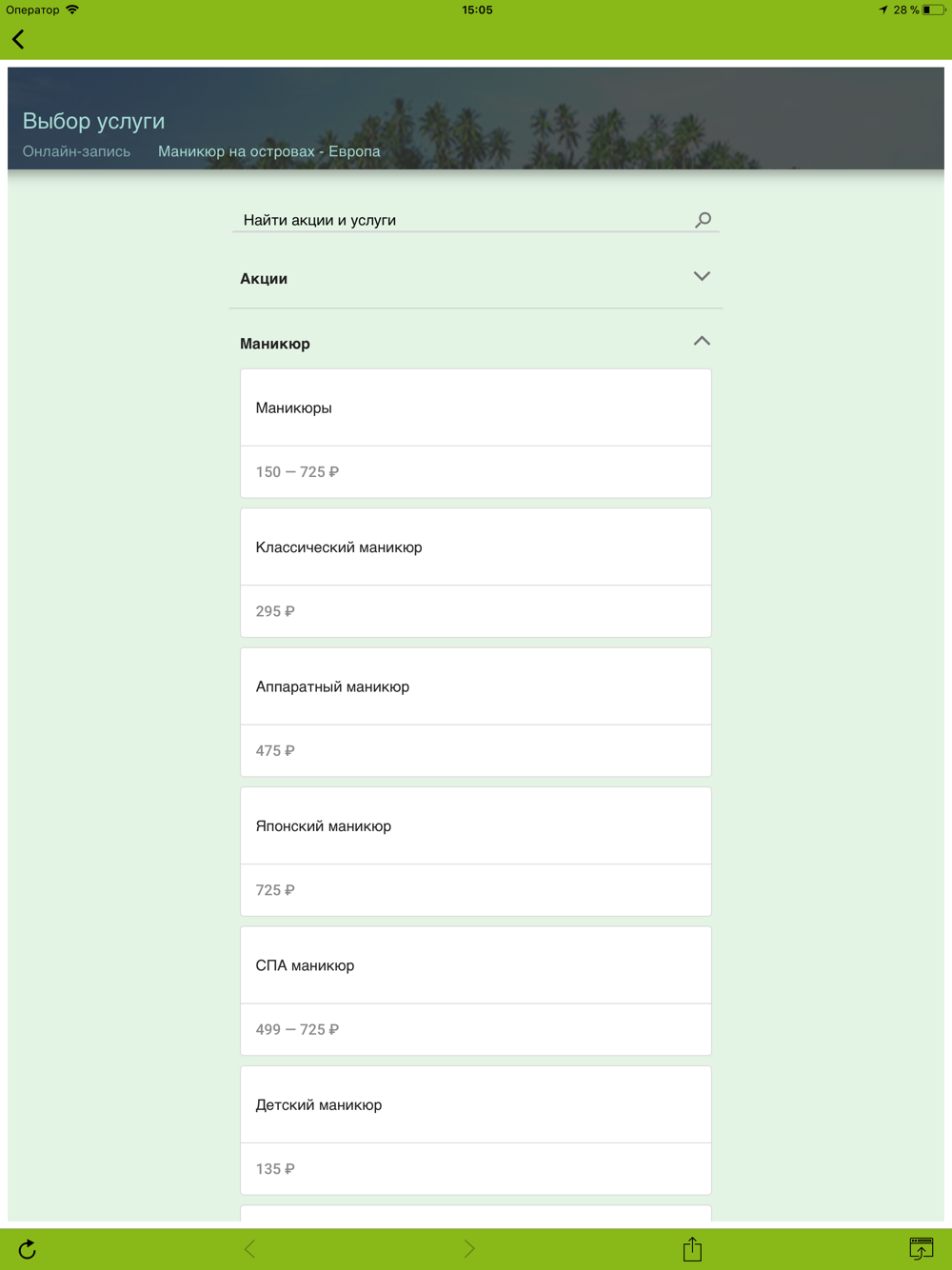Open Маникюр на островах - Европа breadcrumb
This screenshot has width=952, height=1270.
(x=268, y=151)
